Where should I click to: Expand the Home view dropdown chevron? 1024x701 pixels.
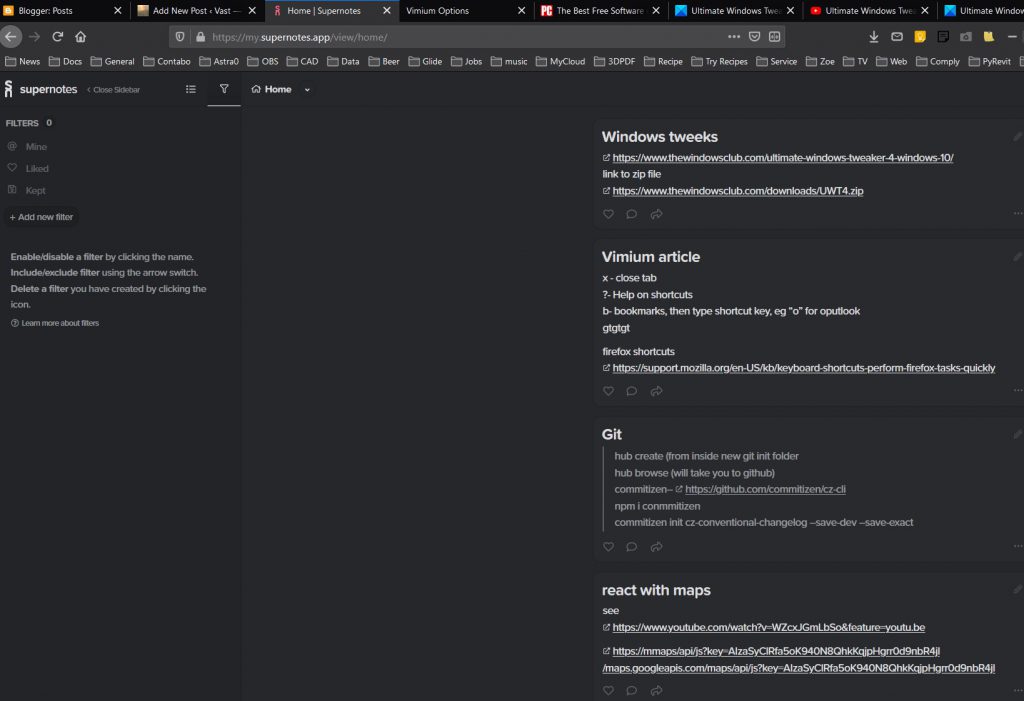coord(307,90)
